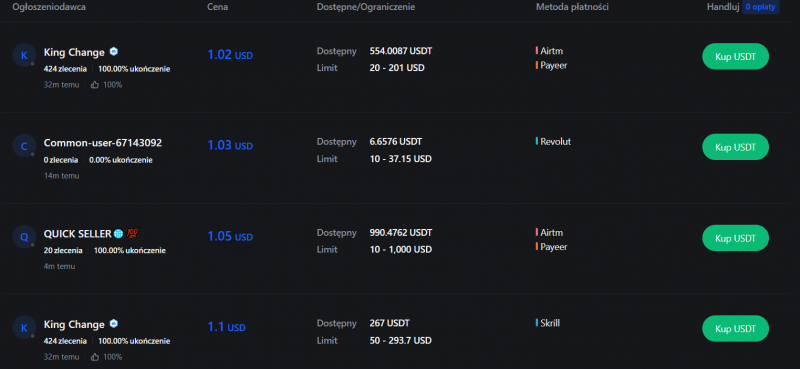The width and height of the screenshot is (800, 369).
Task: Click the Handluj column header
Action: (723, 7)
